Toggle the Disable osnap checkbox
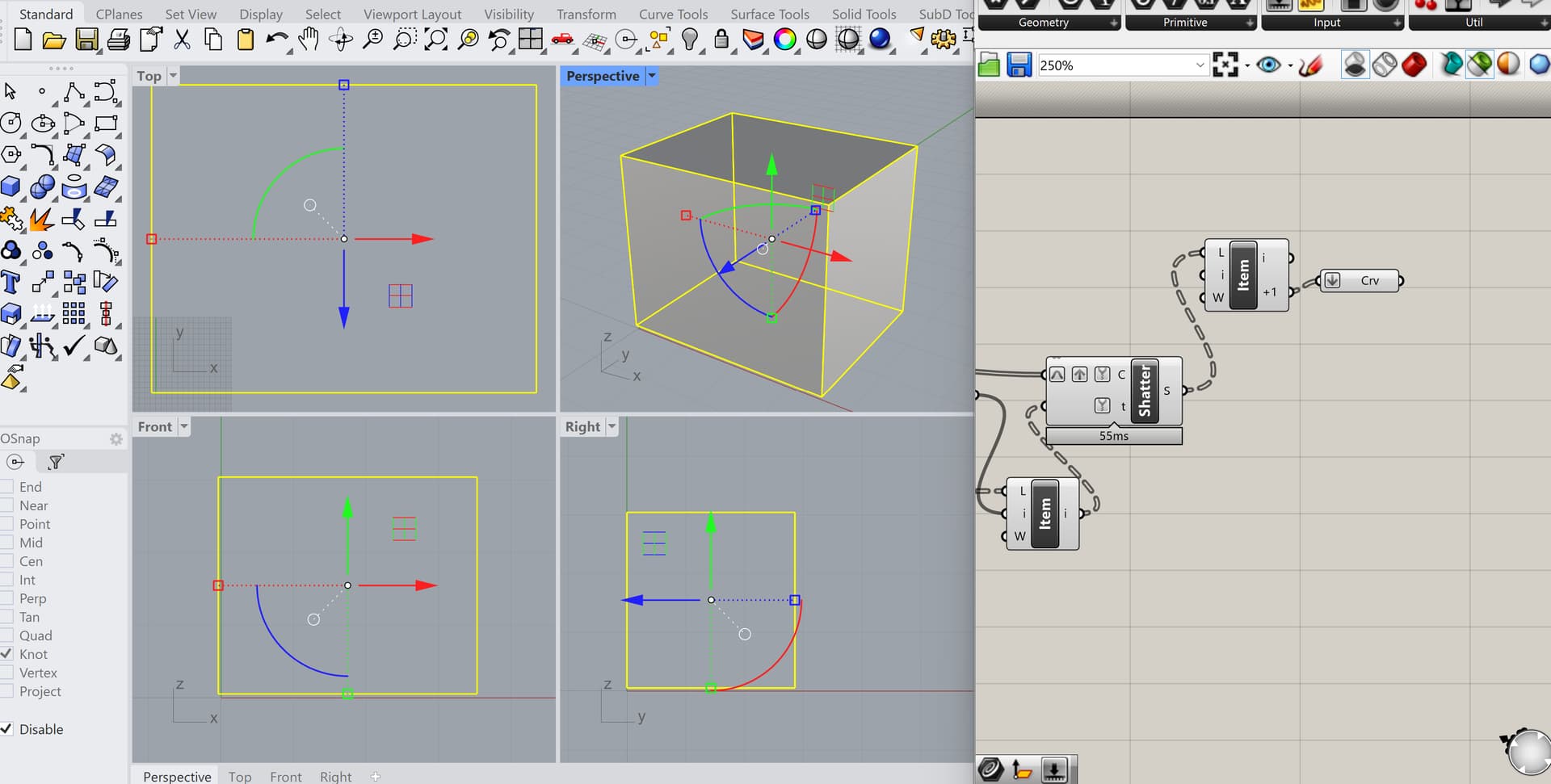This screenshot has width=1551, height=784. [x=7, y=729]
